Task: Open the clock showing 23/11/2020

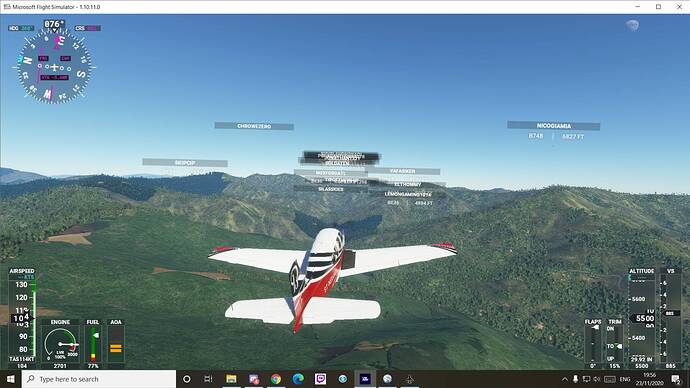Action: point(650,379)
